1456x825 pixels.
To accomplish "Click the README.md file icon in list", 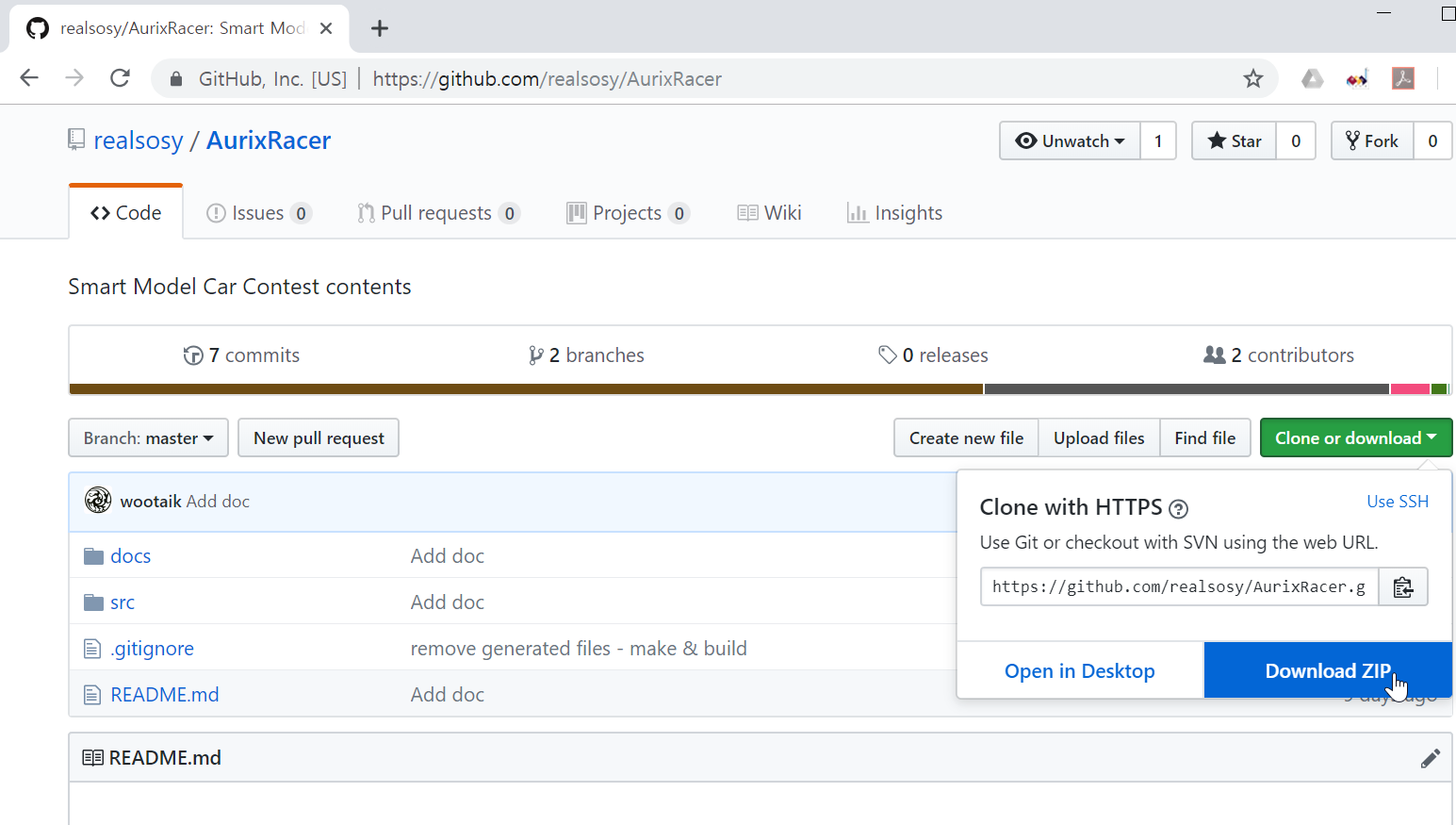I will pos(92,695).
